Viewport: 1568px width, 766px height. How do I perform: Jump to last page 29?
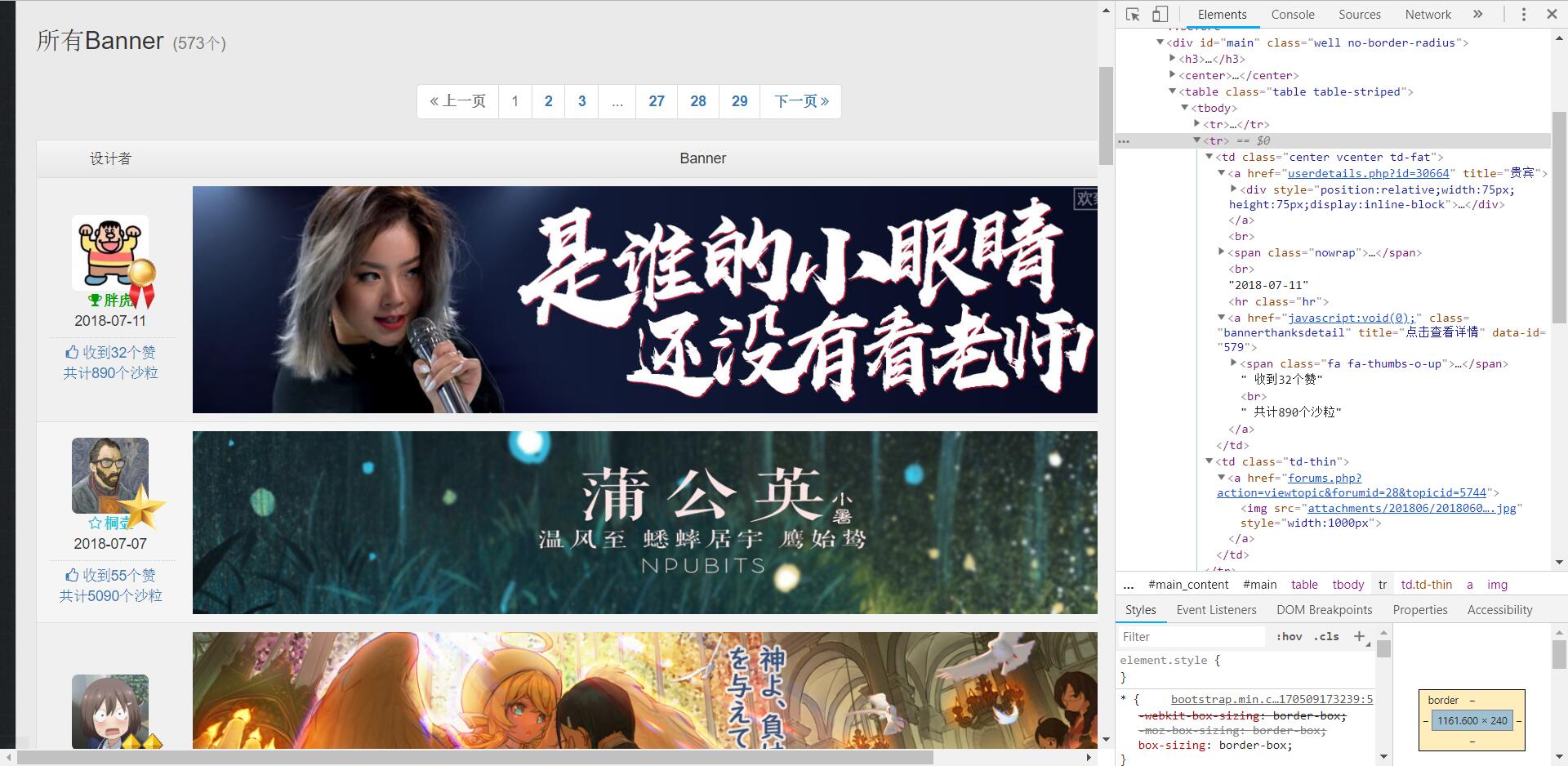pos(740,101)
